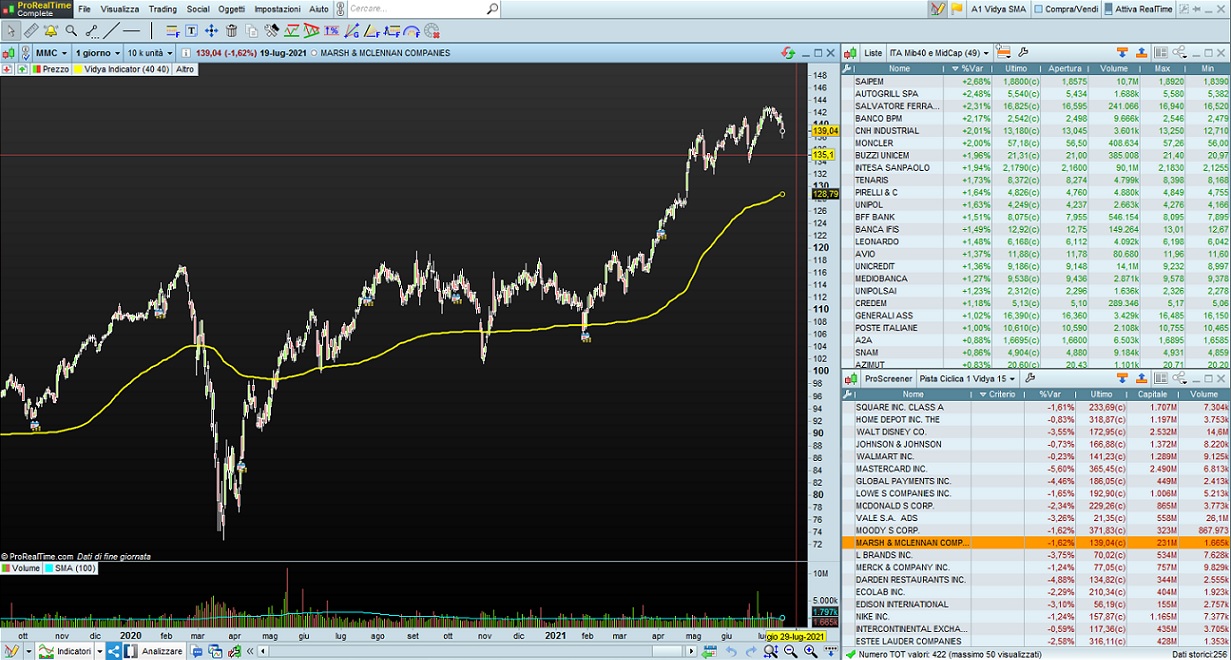Screen dimensions: 1231x660
Task: Select the move objects tool
Action: (211, 31)
